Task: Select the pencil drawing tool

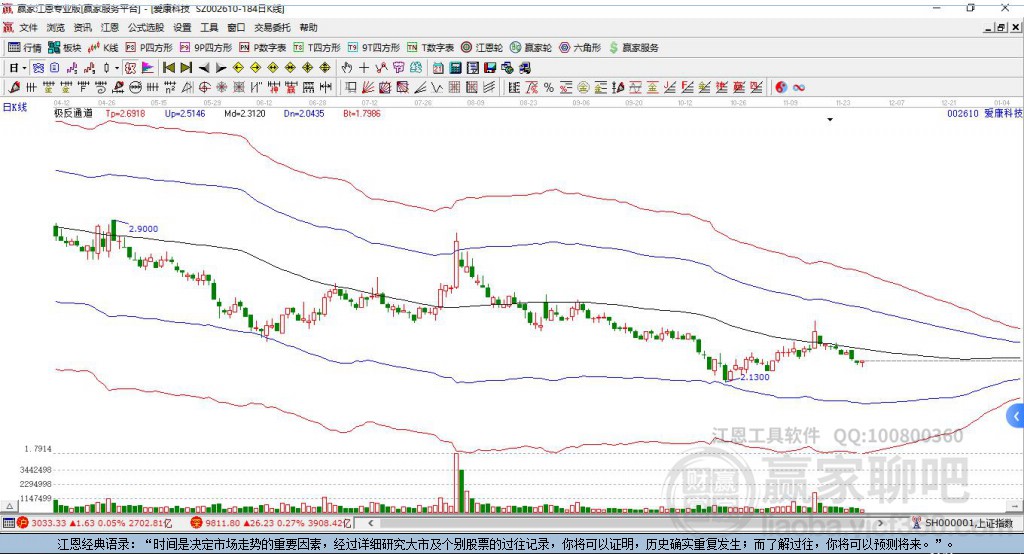Action: 14,87
